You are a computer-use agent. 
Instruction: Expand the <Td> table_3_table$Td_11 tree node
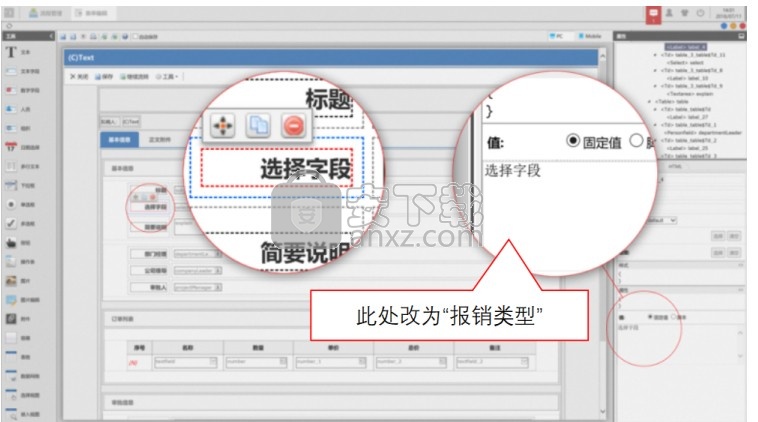click(x=655, y=55)
